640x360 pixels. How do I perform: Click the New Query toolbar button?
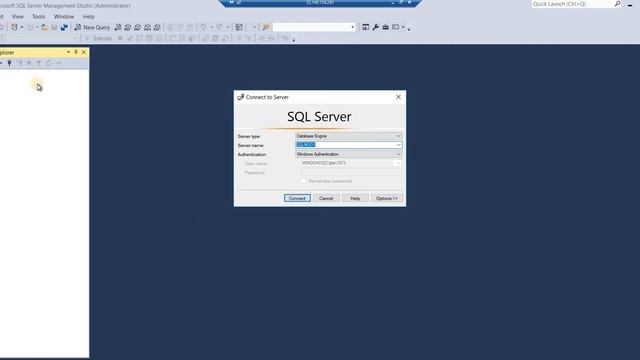click(92, 27)
